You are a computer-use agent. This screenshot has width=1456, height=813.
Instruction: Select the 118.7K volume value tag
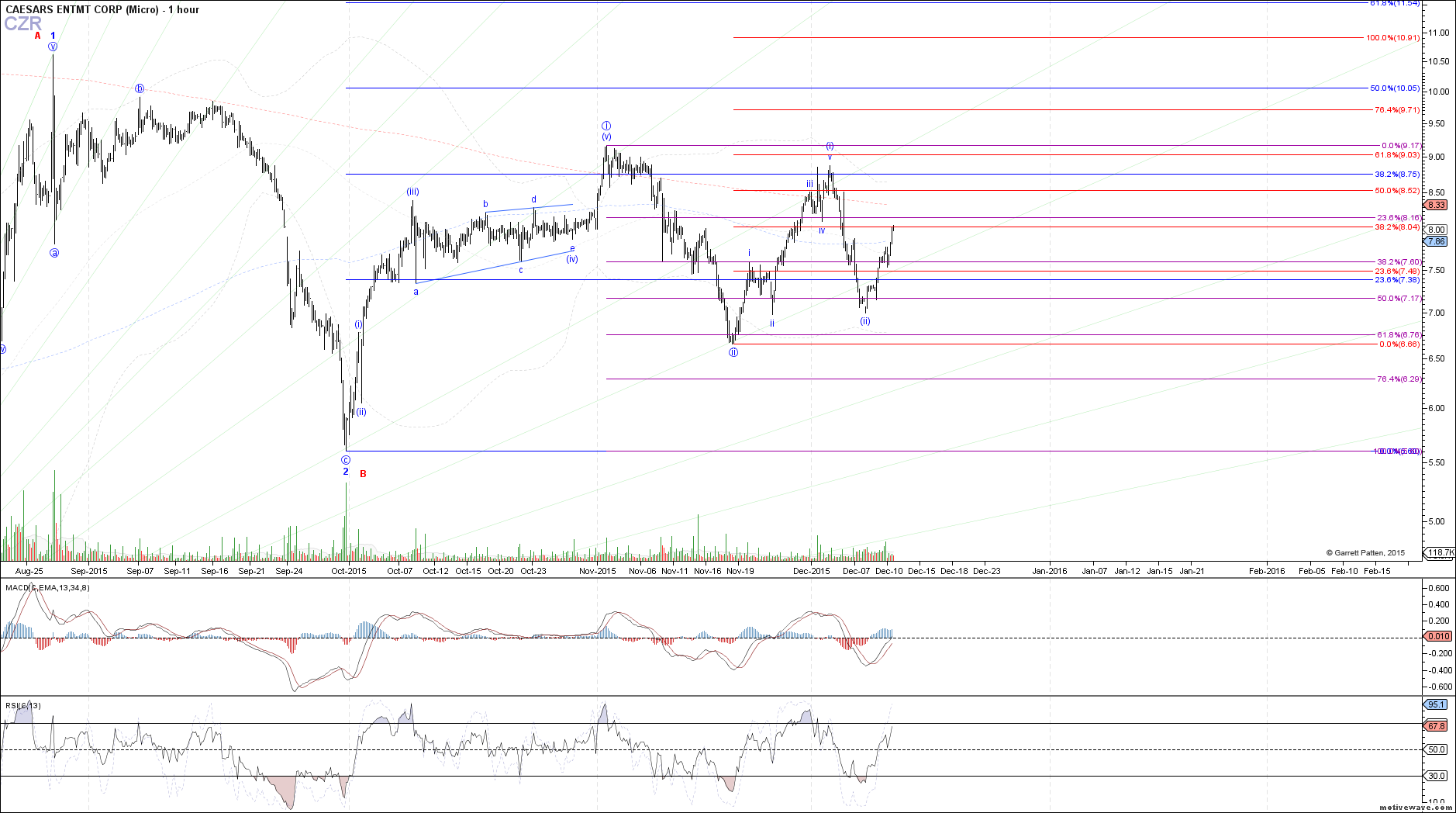(x=1440, y=553)
